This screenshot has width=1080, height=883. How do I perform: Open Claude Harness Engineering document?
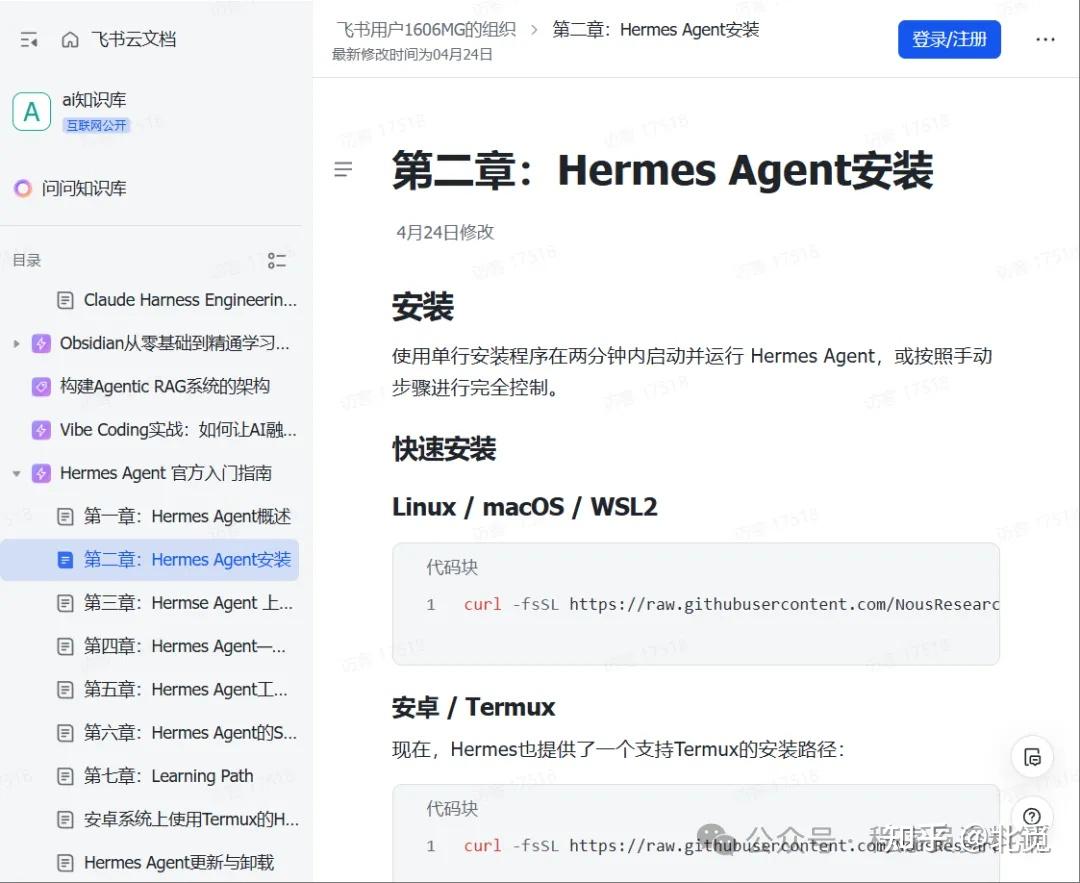(190, 300)
